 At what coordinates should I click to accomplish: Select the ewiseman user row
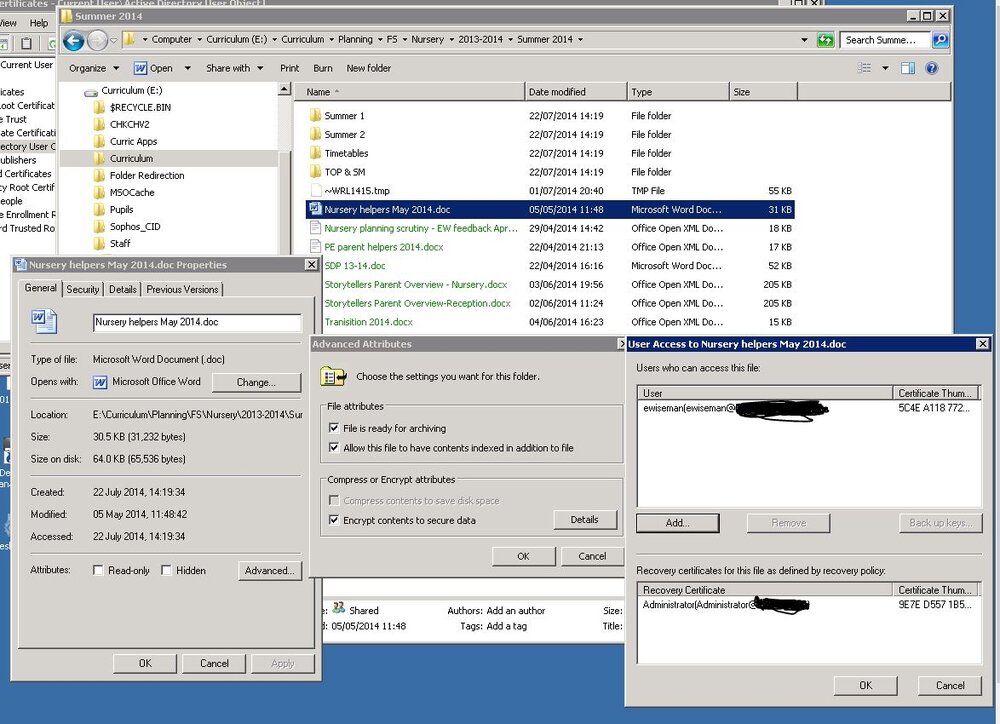point(809,408)
